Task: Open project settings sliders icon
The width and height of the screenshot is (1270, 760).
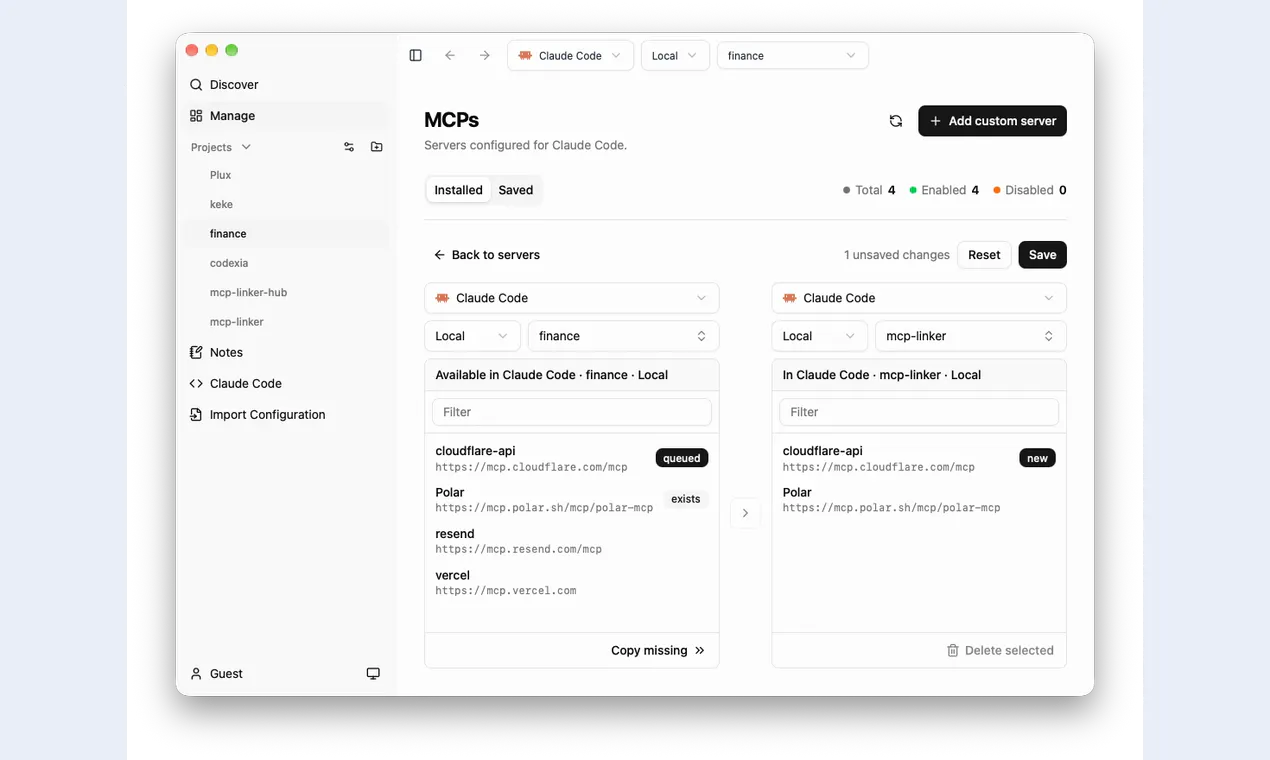Action: (x=349, y=147)
